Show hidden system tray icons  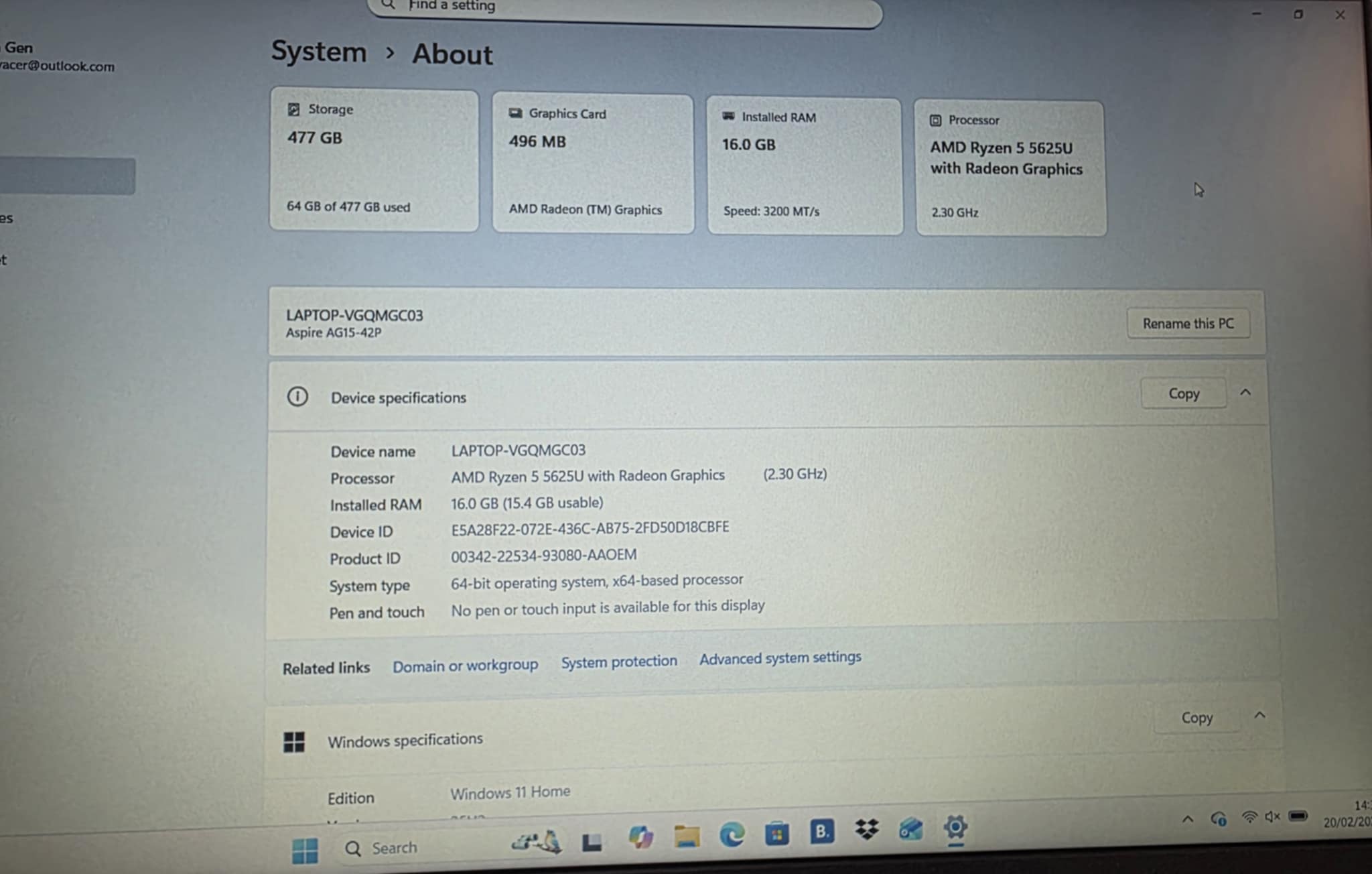click(x=1188, y=819)
